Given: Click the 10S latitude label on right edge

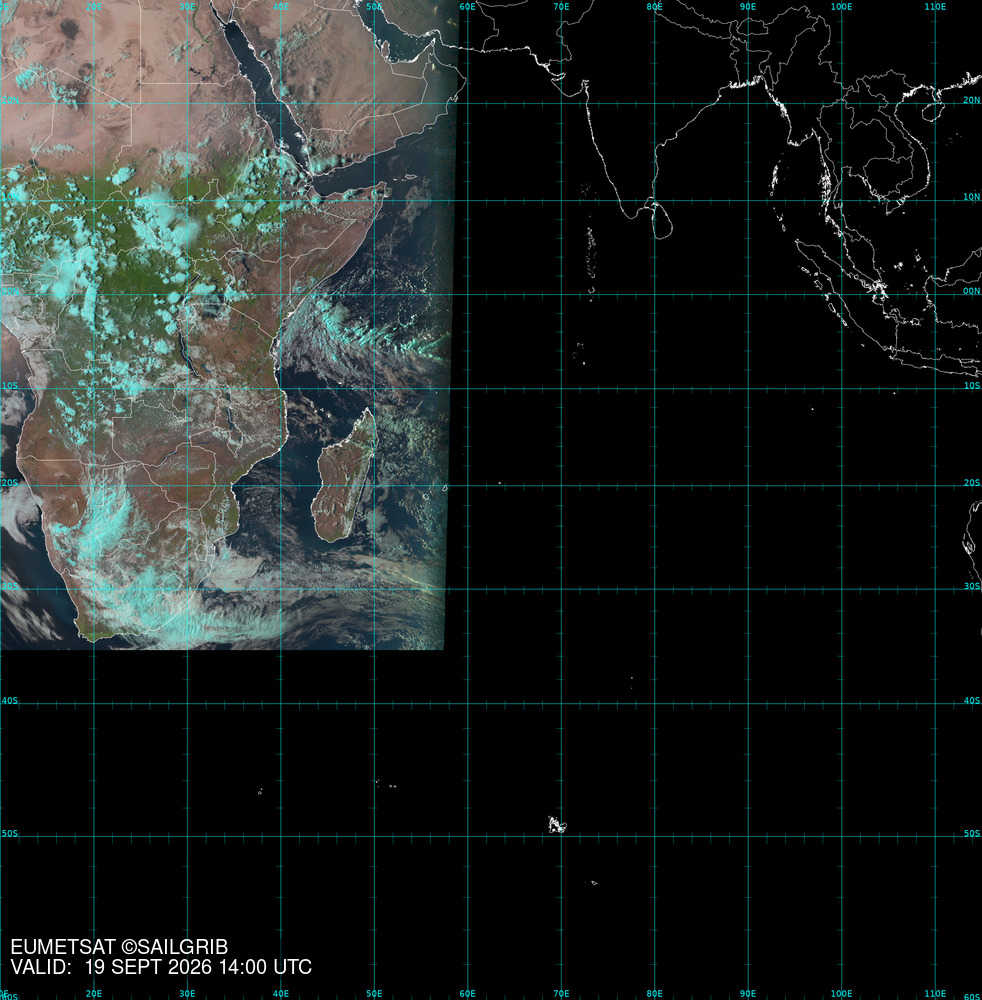Looking at the screenshot, I should 971,386.
